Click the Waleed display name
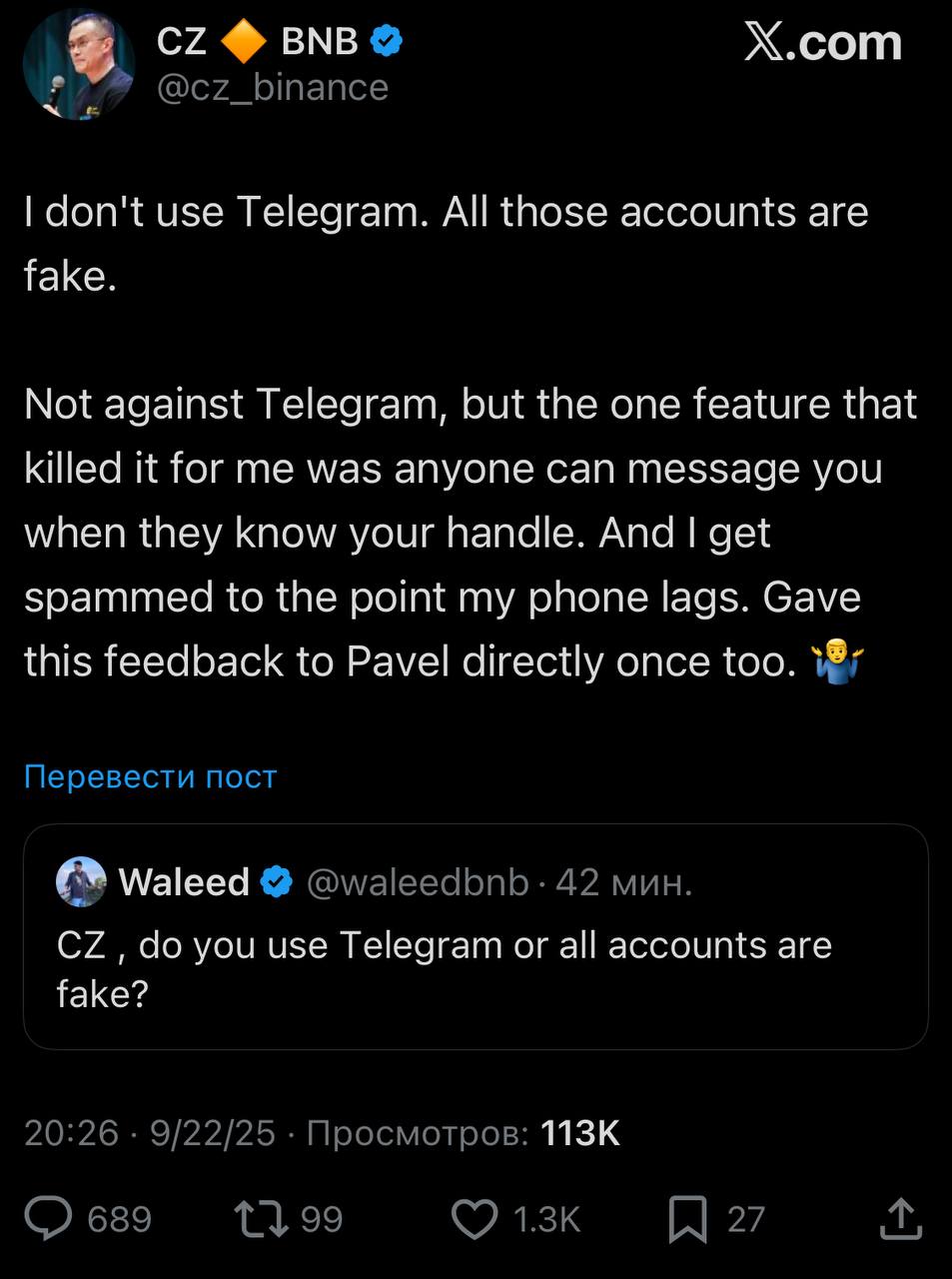The width and height of the screenshot is (952, 1279). (184, 882)
